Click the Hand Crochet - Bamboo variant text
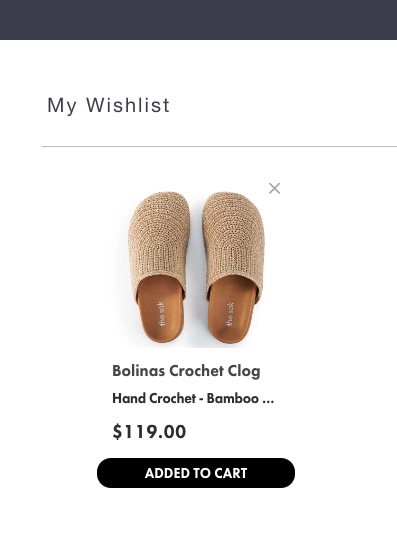Screen dimensions: 397x547 pos(193,398)
